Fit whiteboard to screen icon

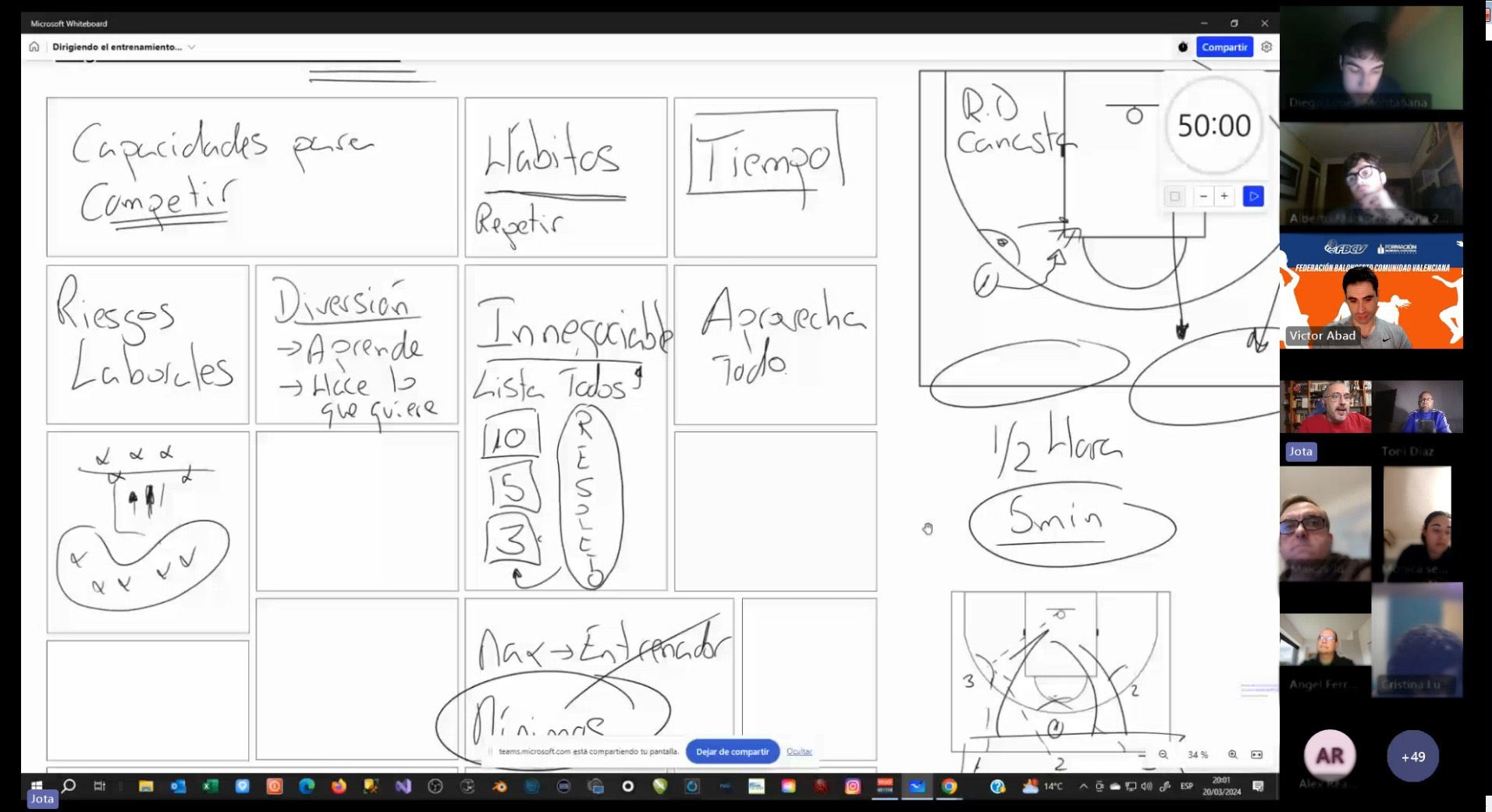click(1256, 754)
